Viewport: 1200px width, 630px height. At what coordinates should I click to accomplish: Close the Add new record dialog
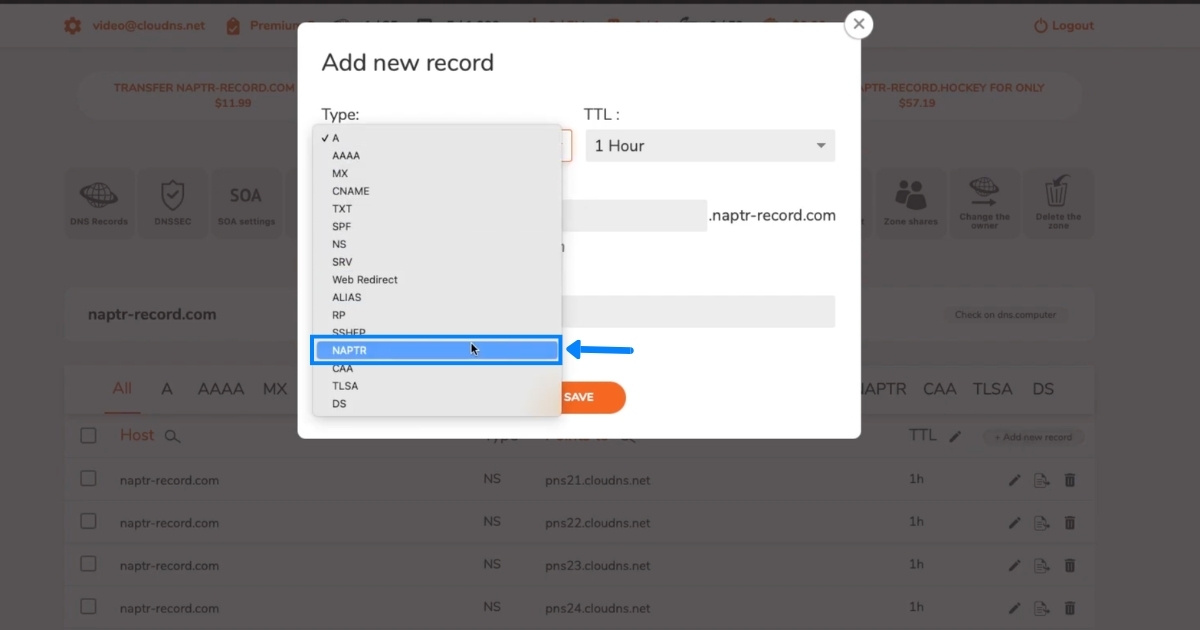click(858, 25)
